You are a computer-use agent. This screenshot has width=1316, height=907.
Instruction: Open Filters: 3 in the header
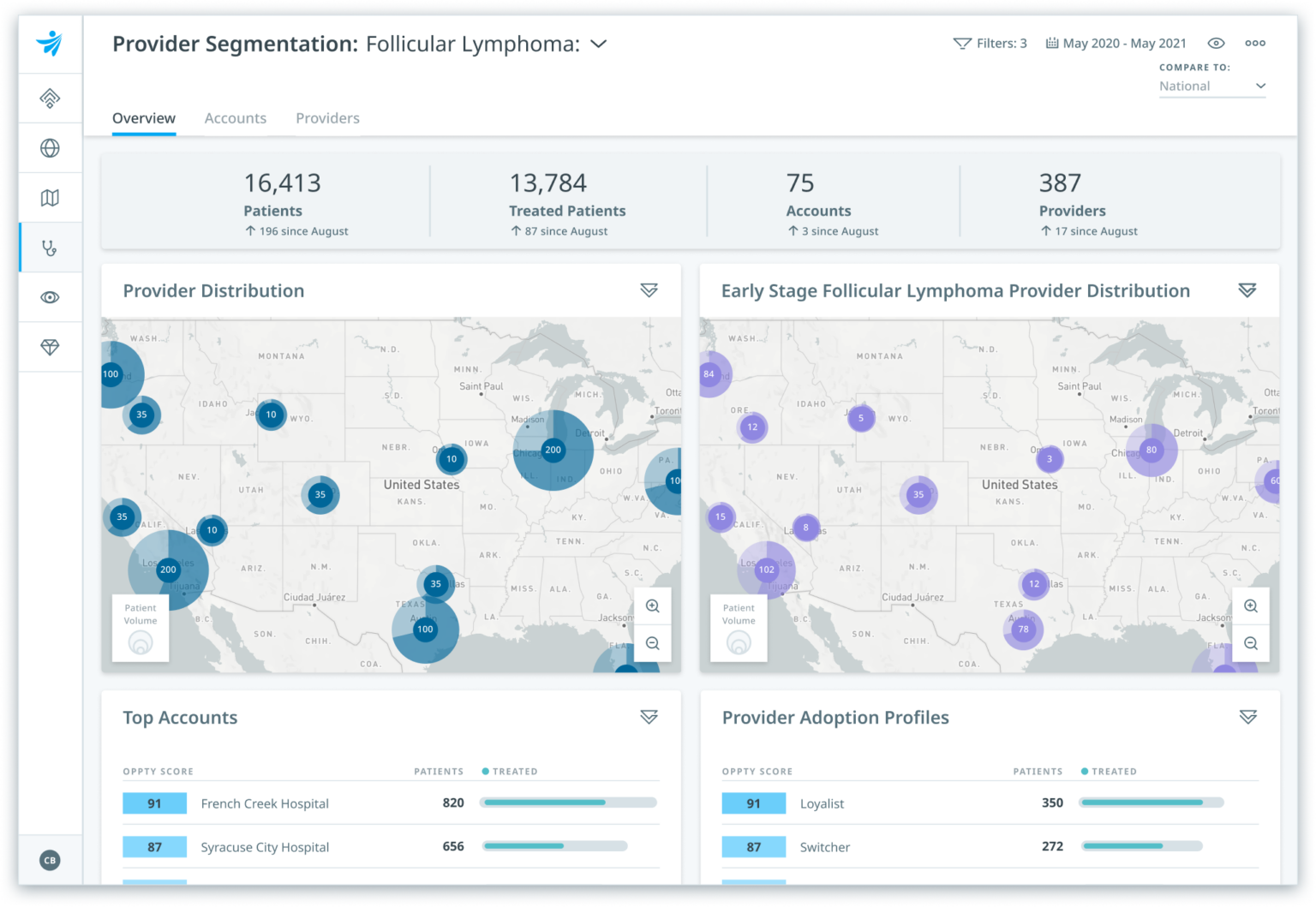(x=990, y=43)
